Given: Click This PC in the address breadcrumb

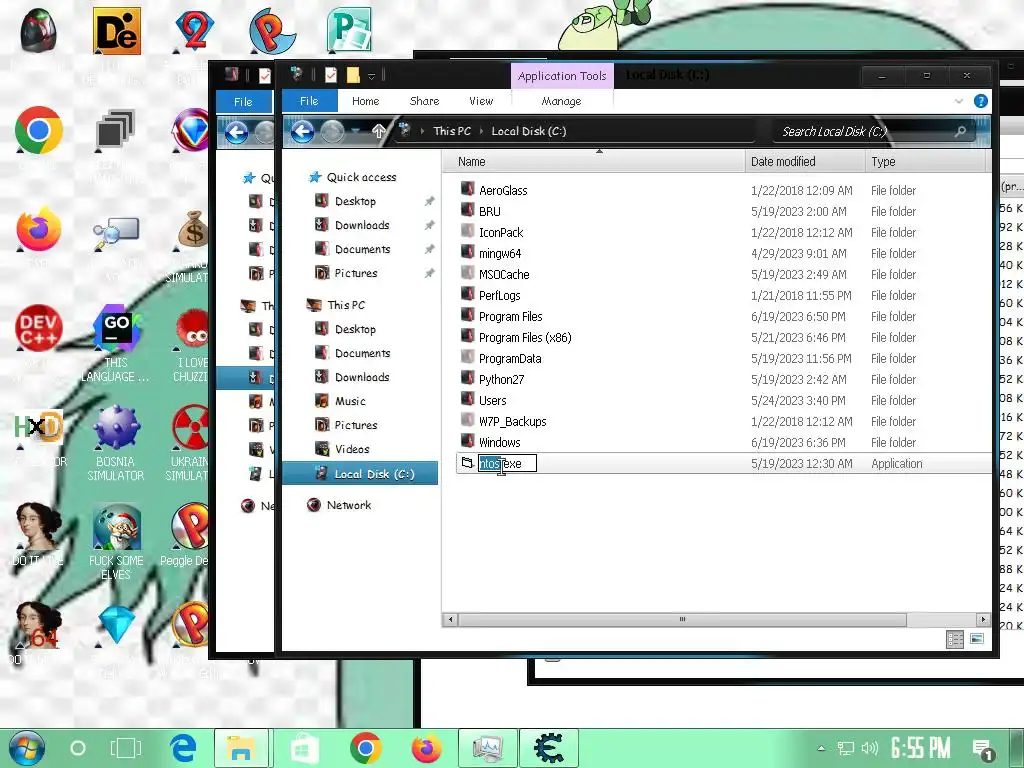Looking at the screenshot, I should click(452, 131).
